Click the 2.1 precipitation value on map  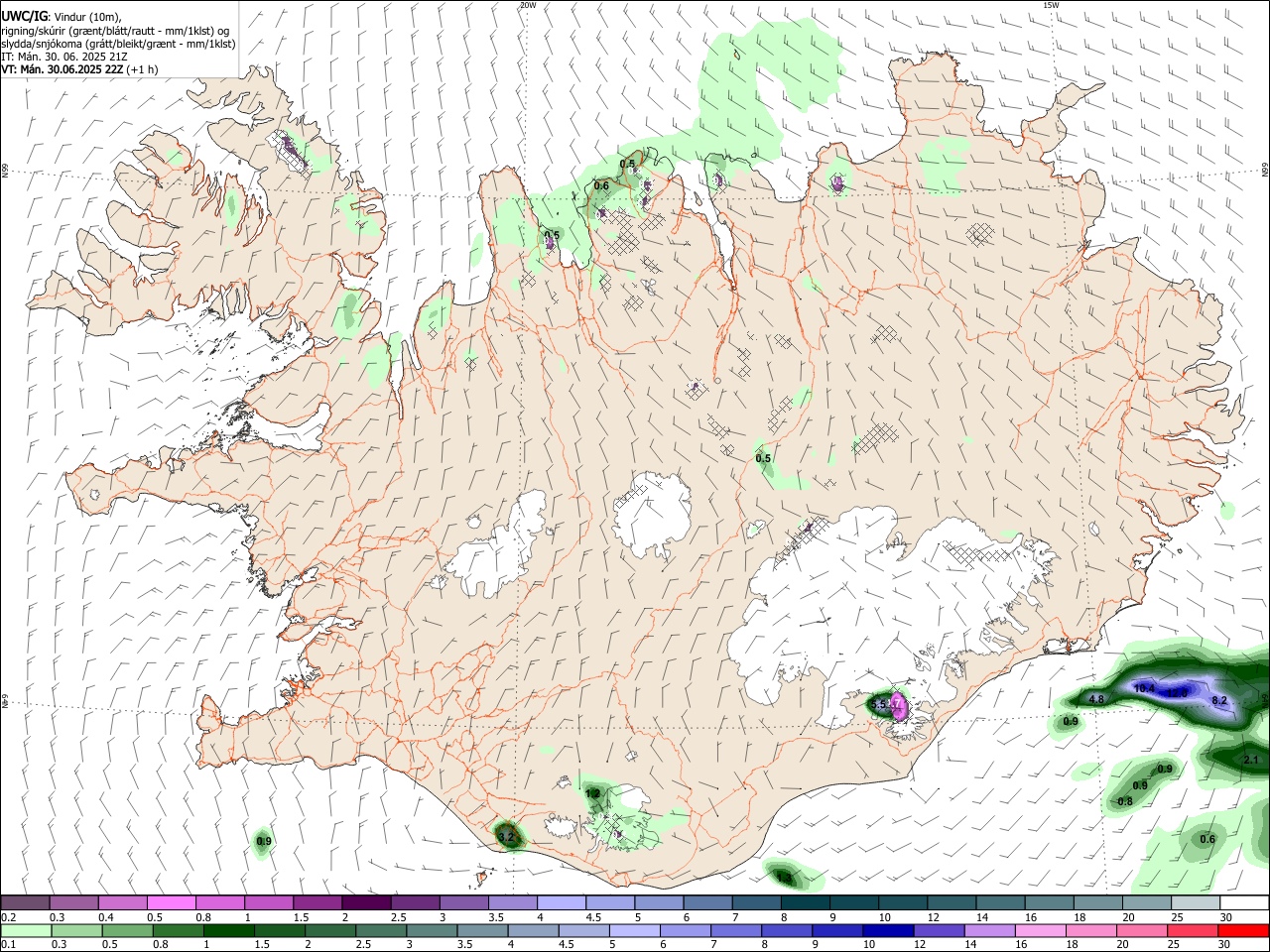point(1251,761)
